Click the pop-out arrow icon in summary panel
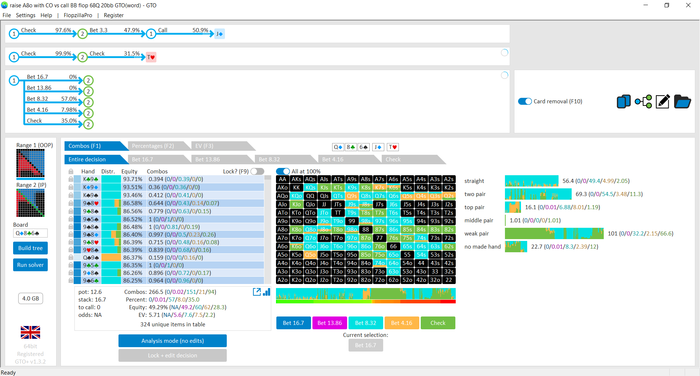 click(257, 292)
